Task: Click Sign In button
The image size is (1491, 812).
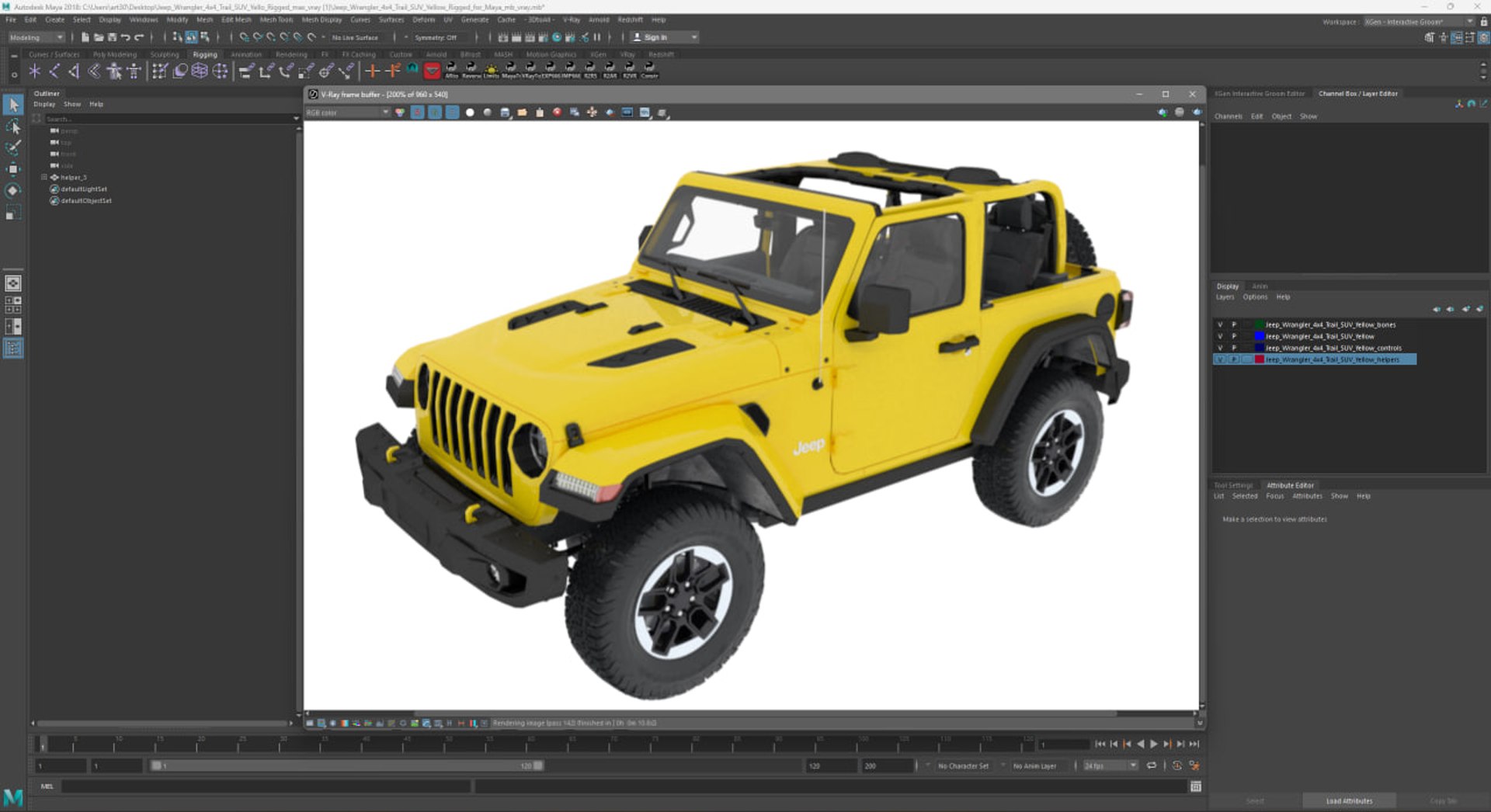Action: 655,37
